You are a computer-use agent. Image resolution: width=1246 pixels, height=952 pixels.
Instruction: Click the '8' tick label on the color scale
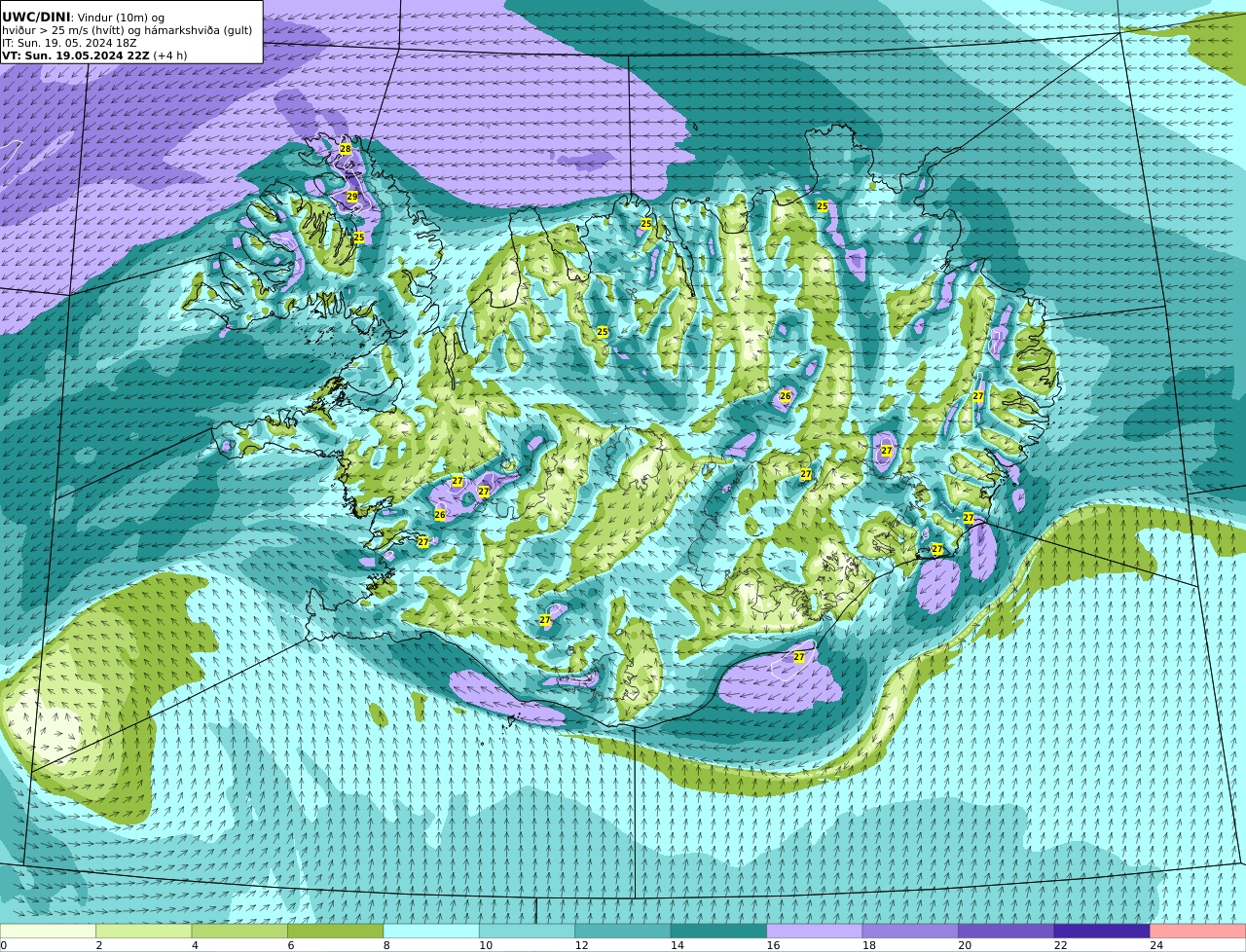click(386, 945)
